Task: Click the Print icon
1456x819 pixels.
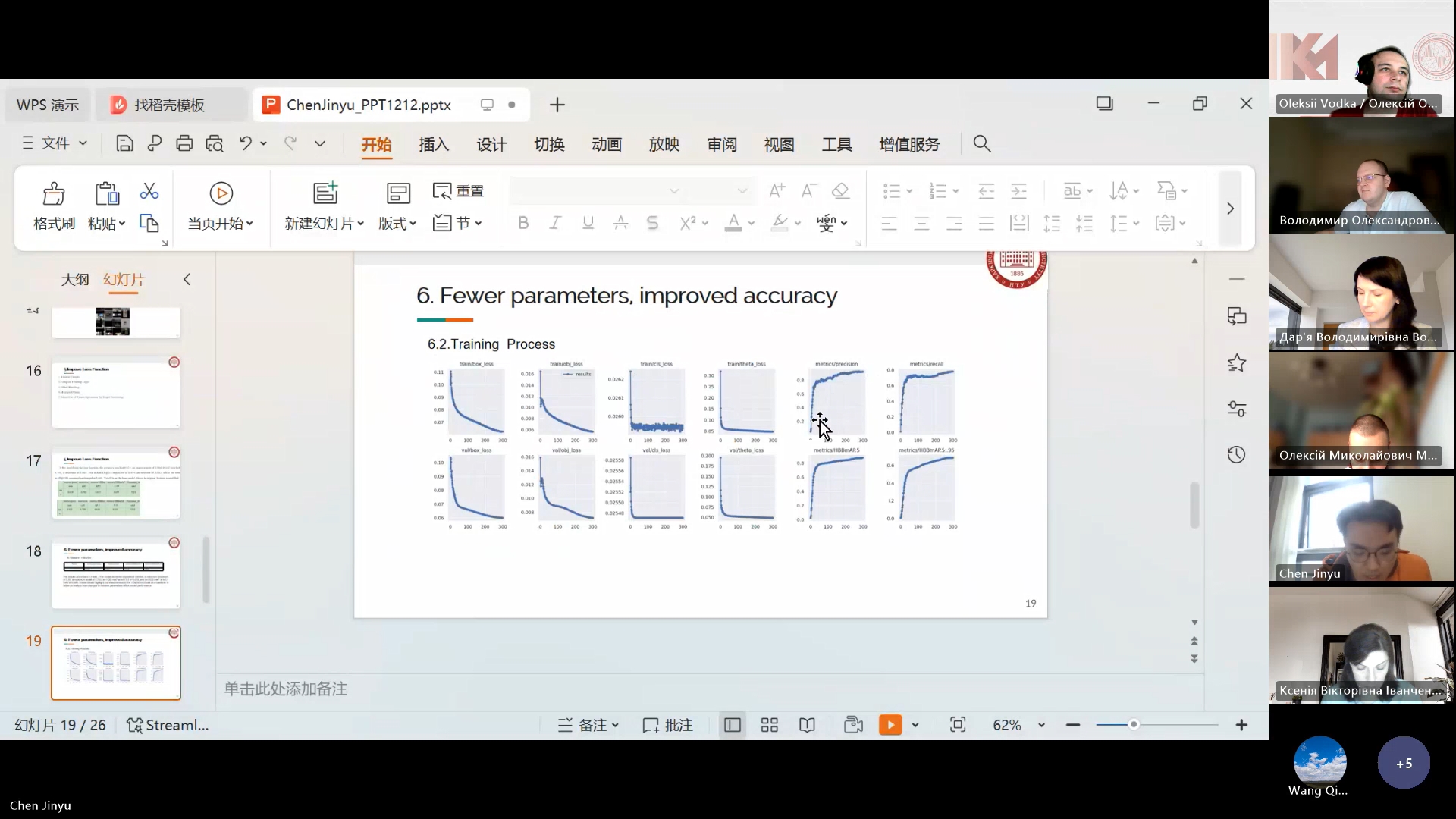Action: point(184,144)
